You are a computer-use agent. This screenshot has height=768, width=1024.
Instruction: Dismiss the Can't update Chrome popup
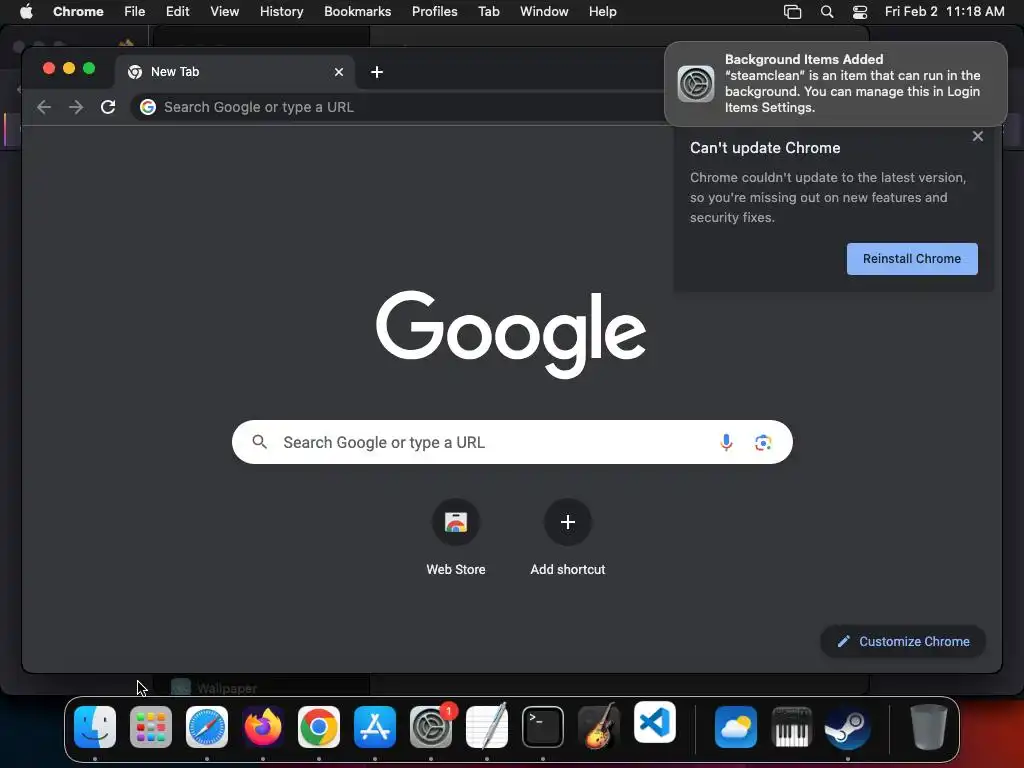click(978, 136)
